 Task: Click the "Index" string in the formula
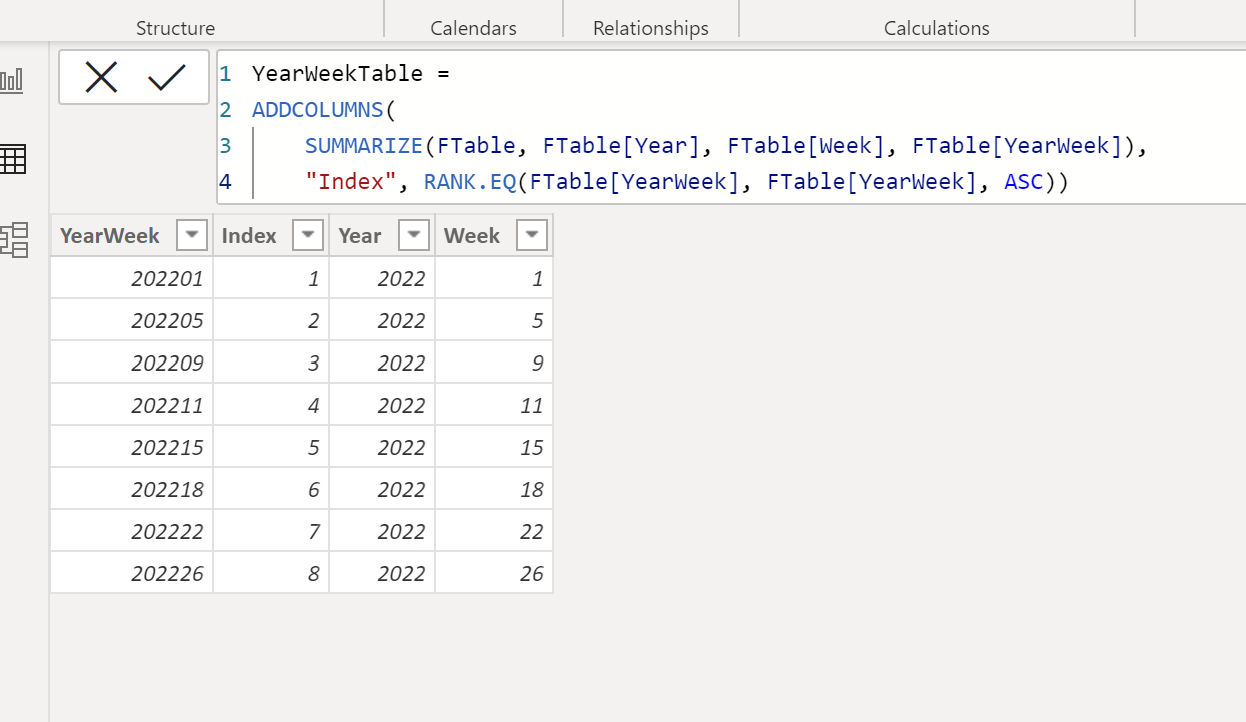[351, 182]
